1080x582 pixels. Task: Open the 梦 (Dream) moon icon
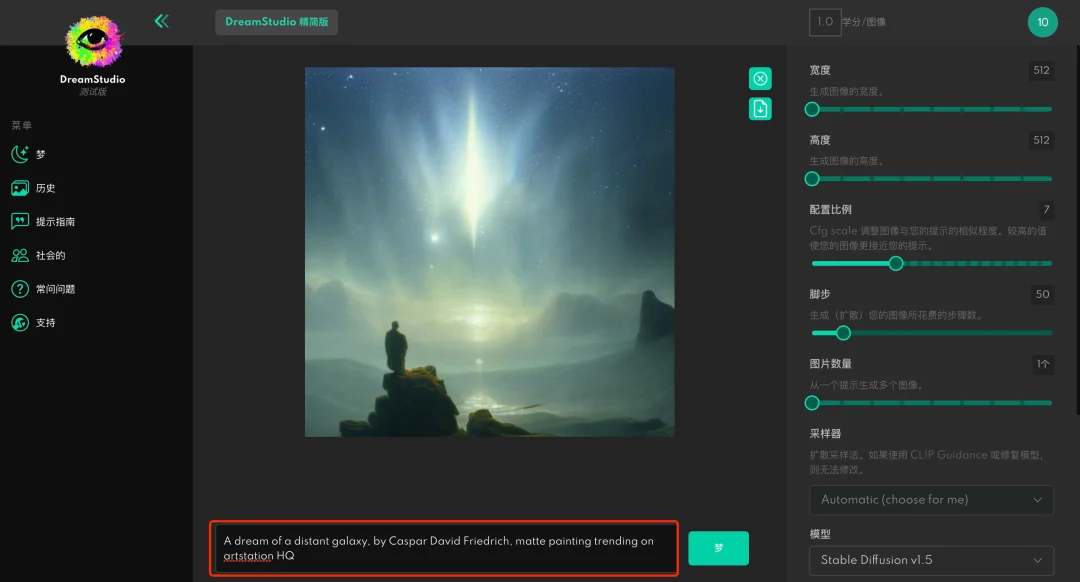(20, 154)
